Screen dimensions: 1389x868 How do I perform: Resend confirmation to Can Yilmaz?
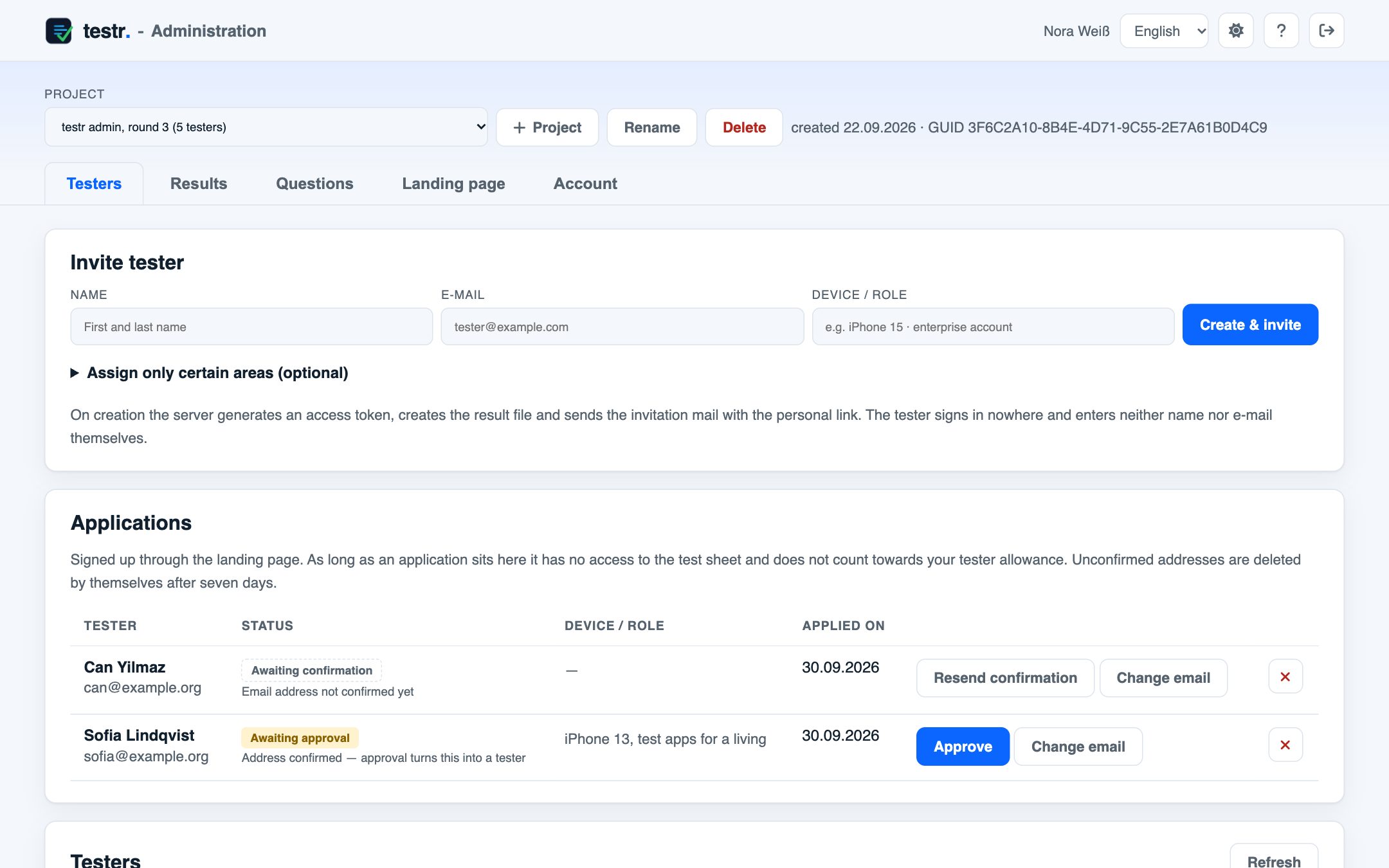point(1005,678)
